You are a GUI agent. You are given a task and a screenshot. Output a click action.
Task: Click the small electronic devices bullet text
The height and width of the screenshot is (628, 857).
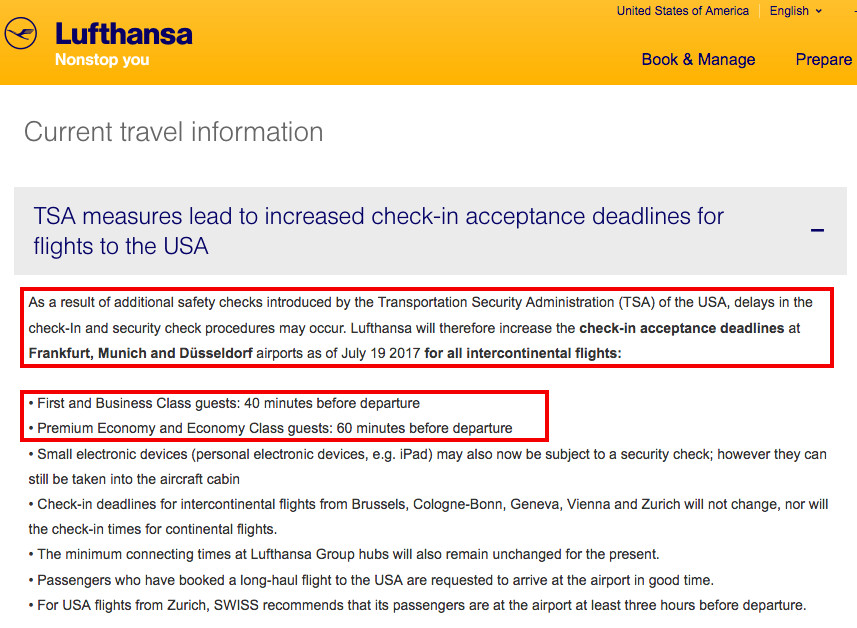pyautogui.click(x=427, y=467)
